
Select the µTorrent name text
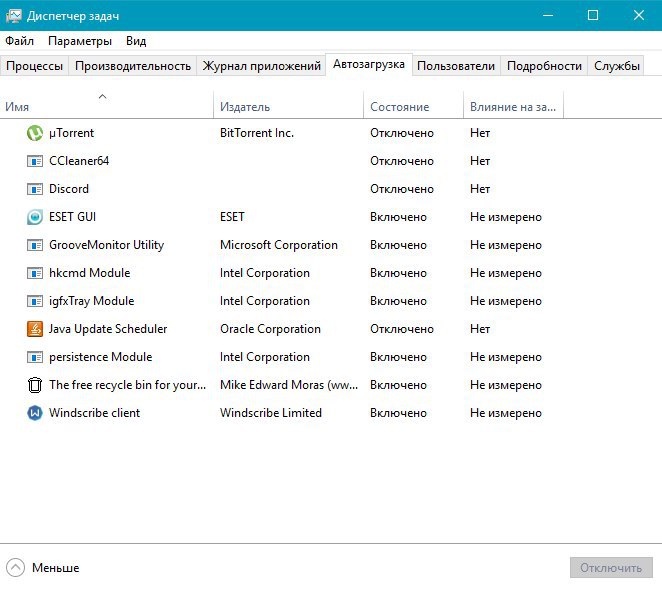71,133
